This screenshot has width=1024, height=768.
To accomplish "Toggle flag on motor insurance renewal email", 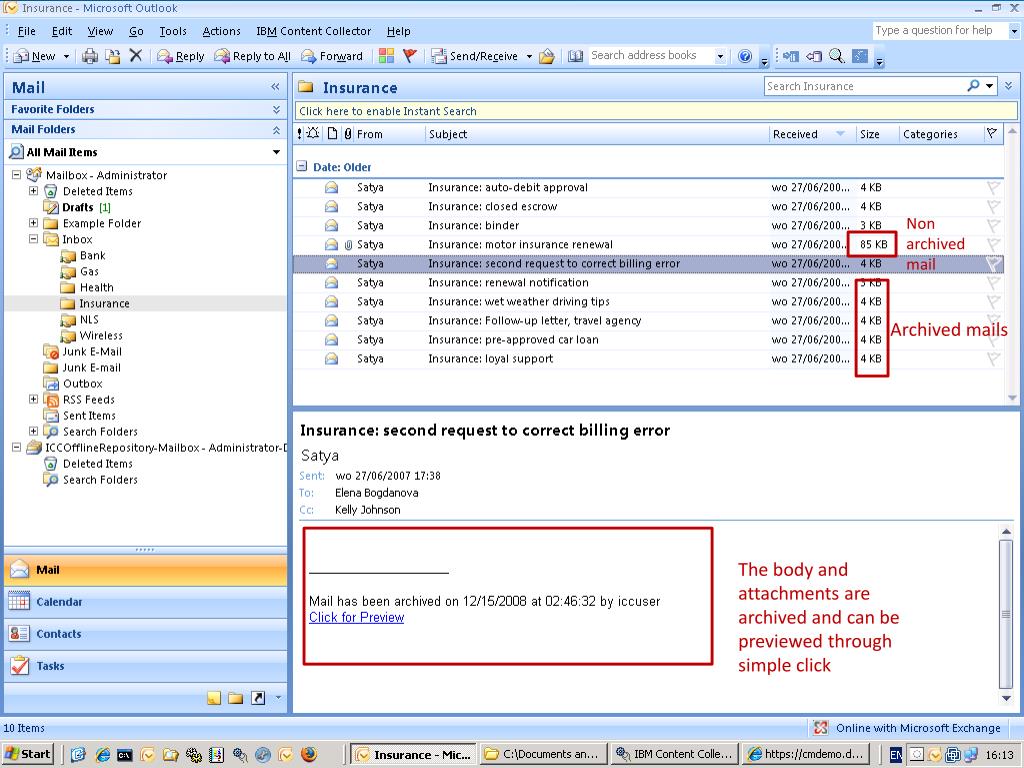I will pos(992,245).
